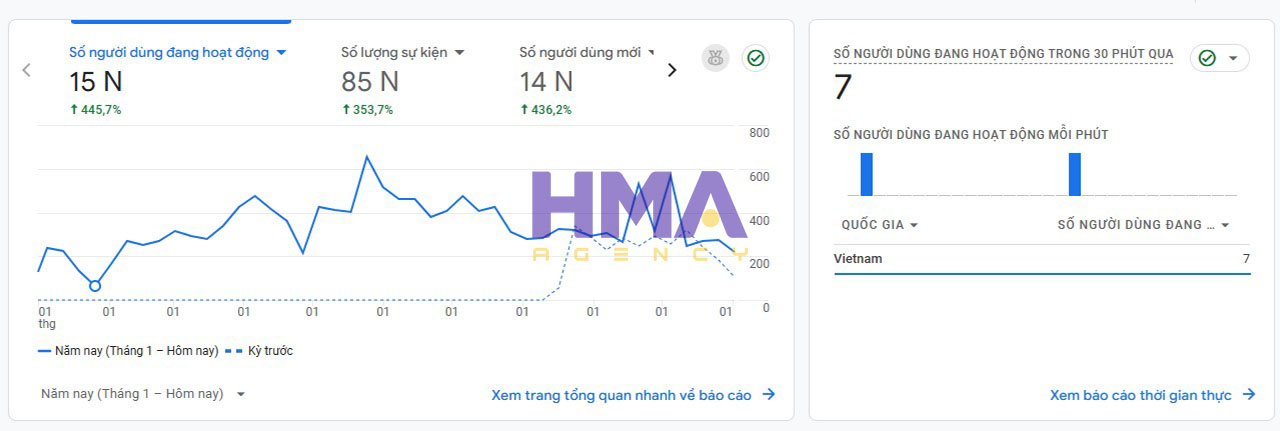Expand the 'Số lượng sự kiện' dropdown arrow
The width and height of the screenshot is (1280, 431).
coord(459,52)
